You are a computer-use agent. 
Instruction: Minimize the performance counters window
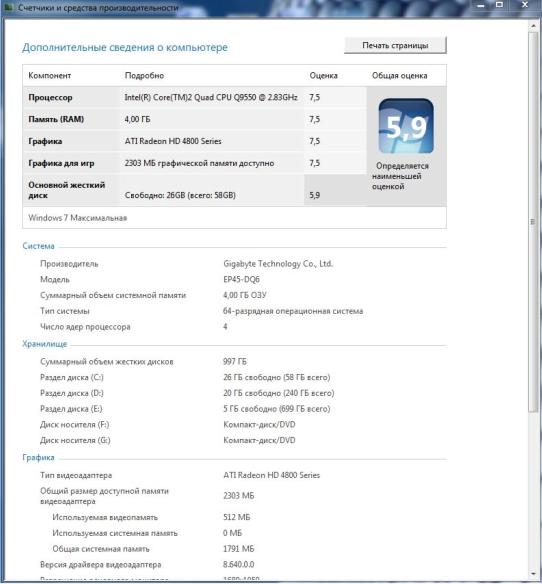pos(481,5)
